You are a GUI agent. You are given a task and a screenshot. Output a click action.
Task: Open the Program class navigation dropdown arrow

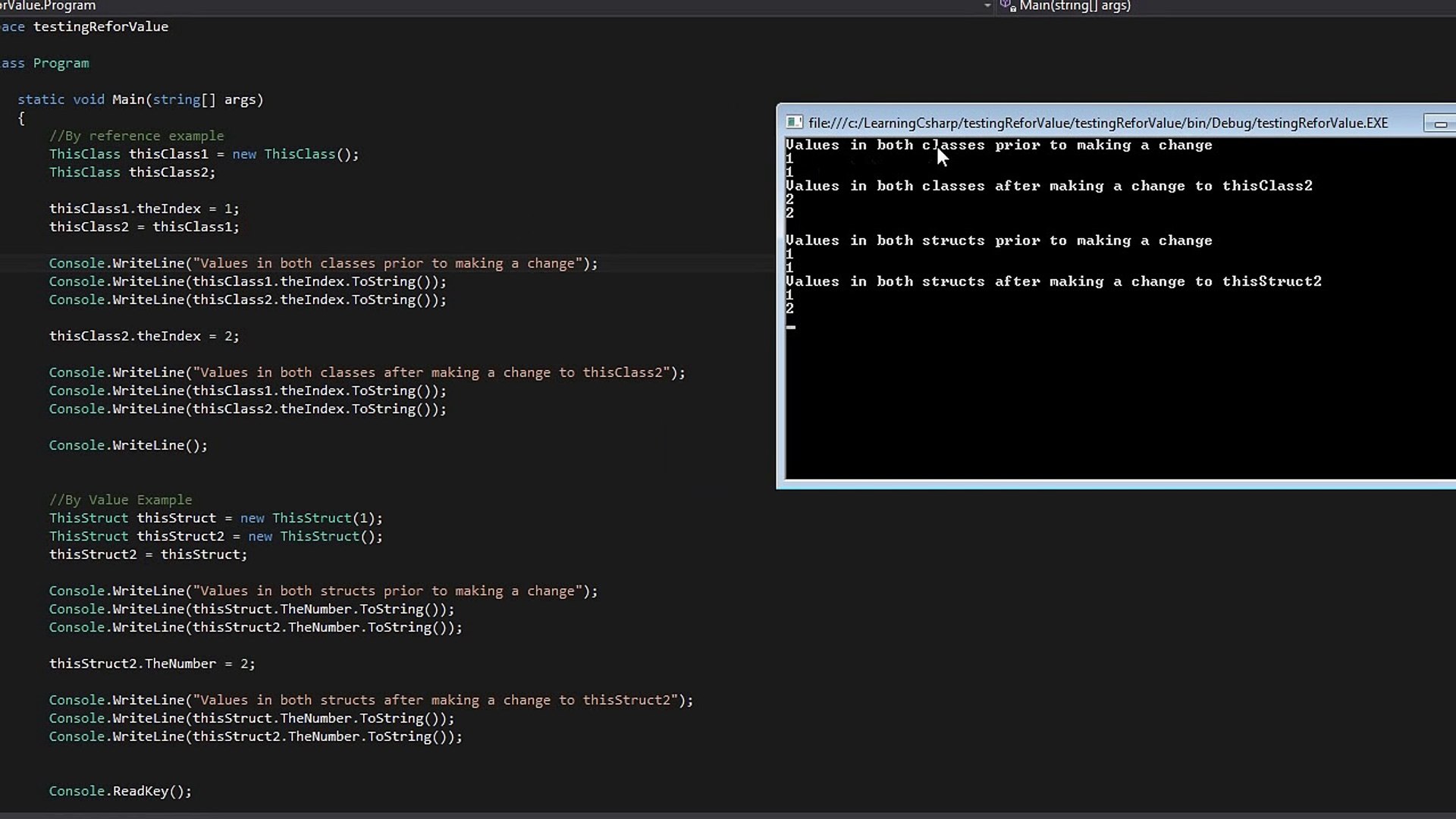pyautogui.click(x=987, y=6)
